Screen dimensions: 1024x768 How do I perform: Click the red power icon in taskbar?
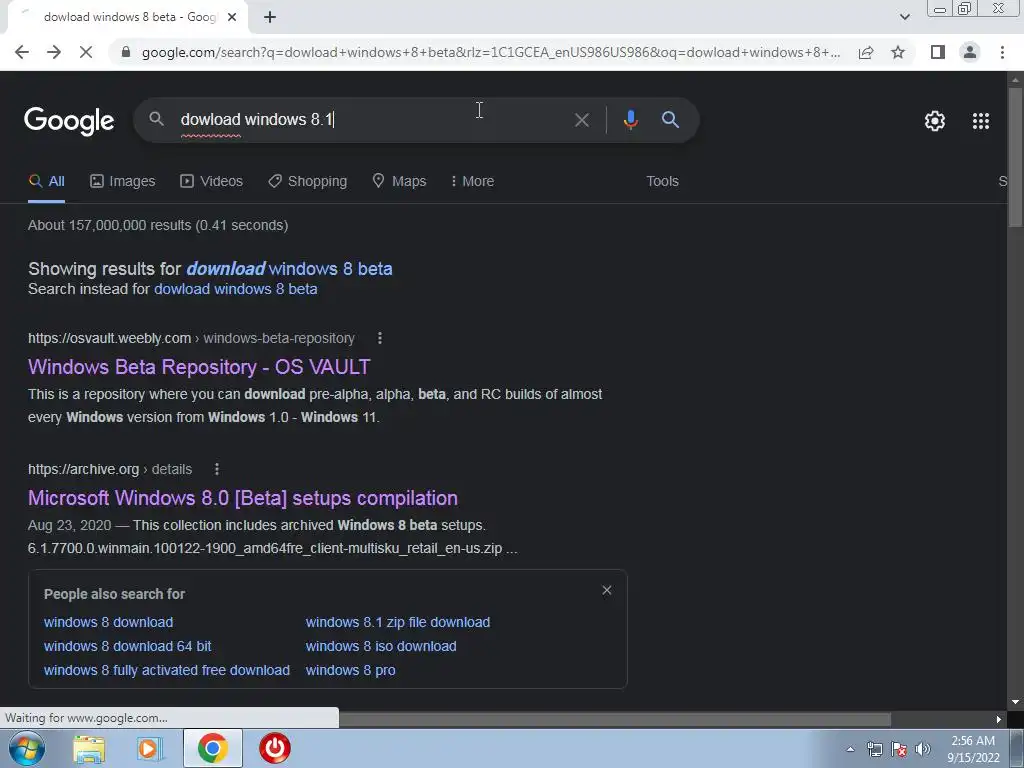275,748
